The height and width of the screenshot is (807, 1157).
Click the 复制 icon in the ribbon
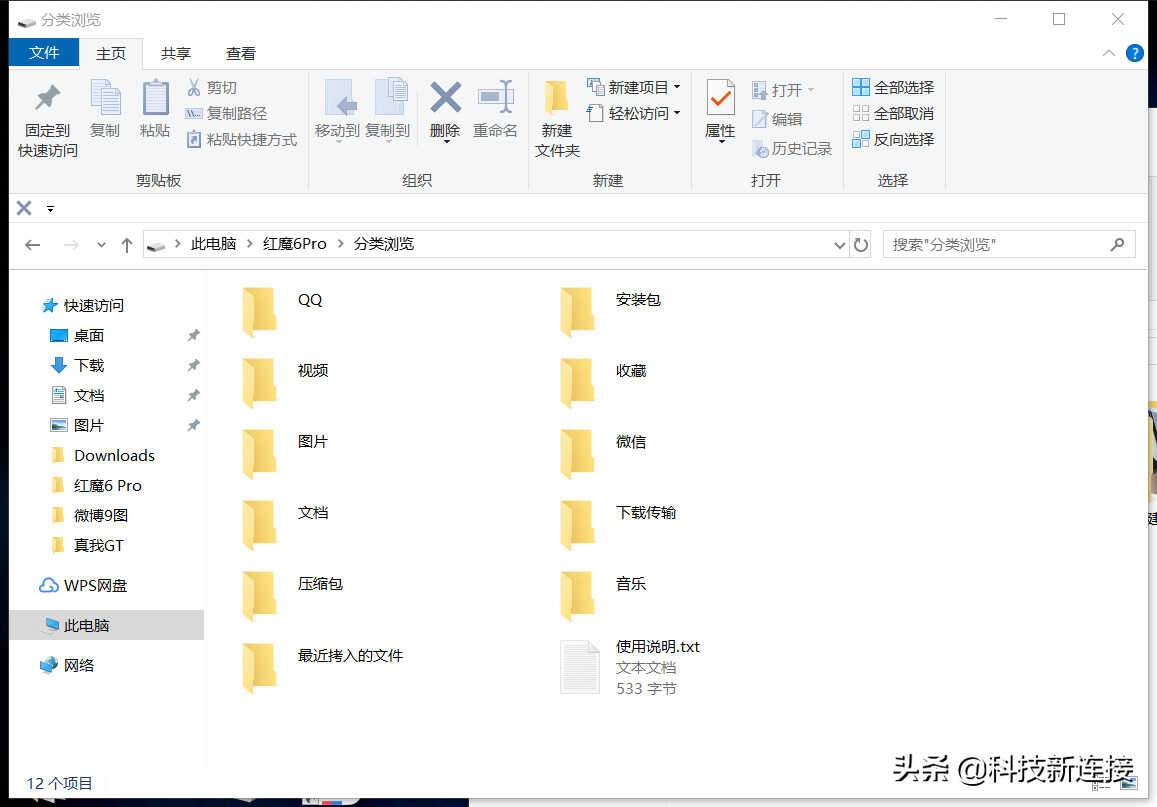(x=105, y=98)
